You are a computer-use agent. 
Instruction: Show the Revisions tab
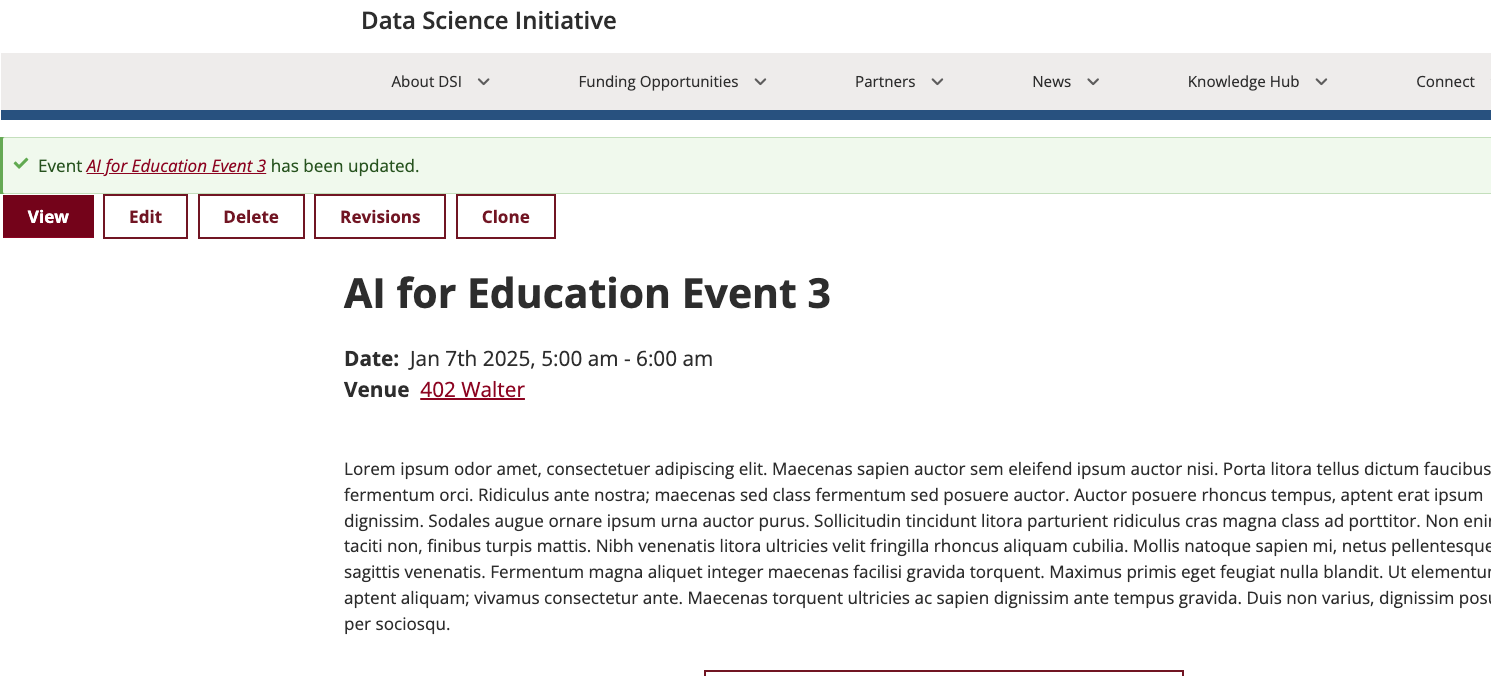(380, 217)
